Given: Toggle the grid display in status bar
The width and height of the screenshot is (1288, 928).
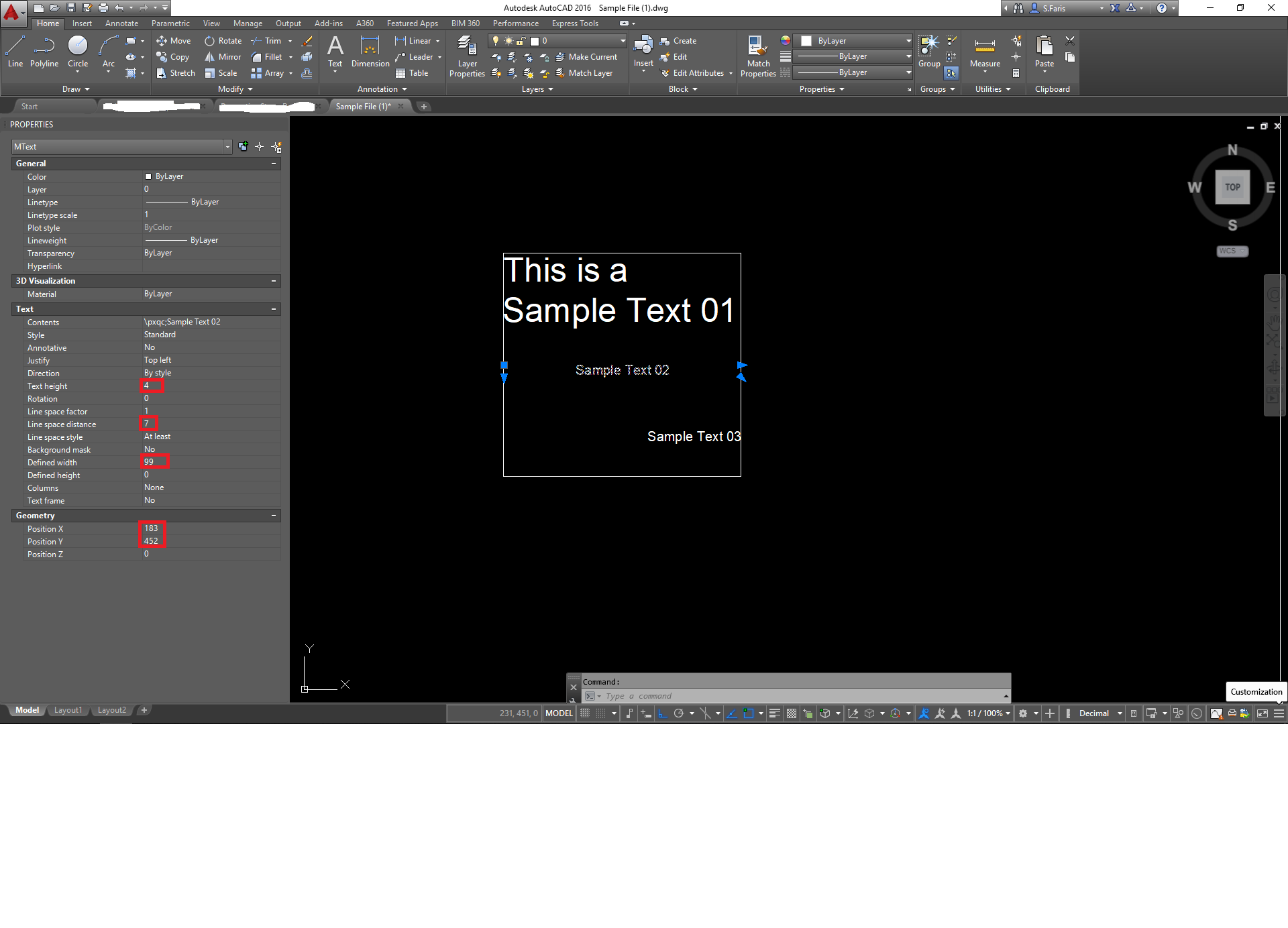Looking at the screenshot, I should (x=585, y=713).
